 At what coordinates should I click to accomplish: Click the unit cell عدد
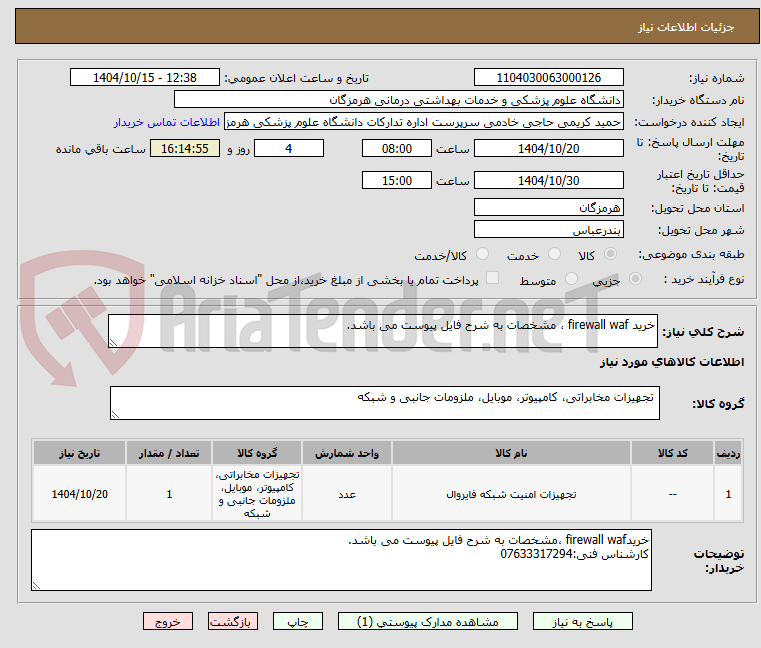[347, 495]
